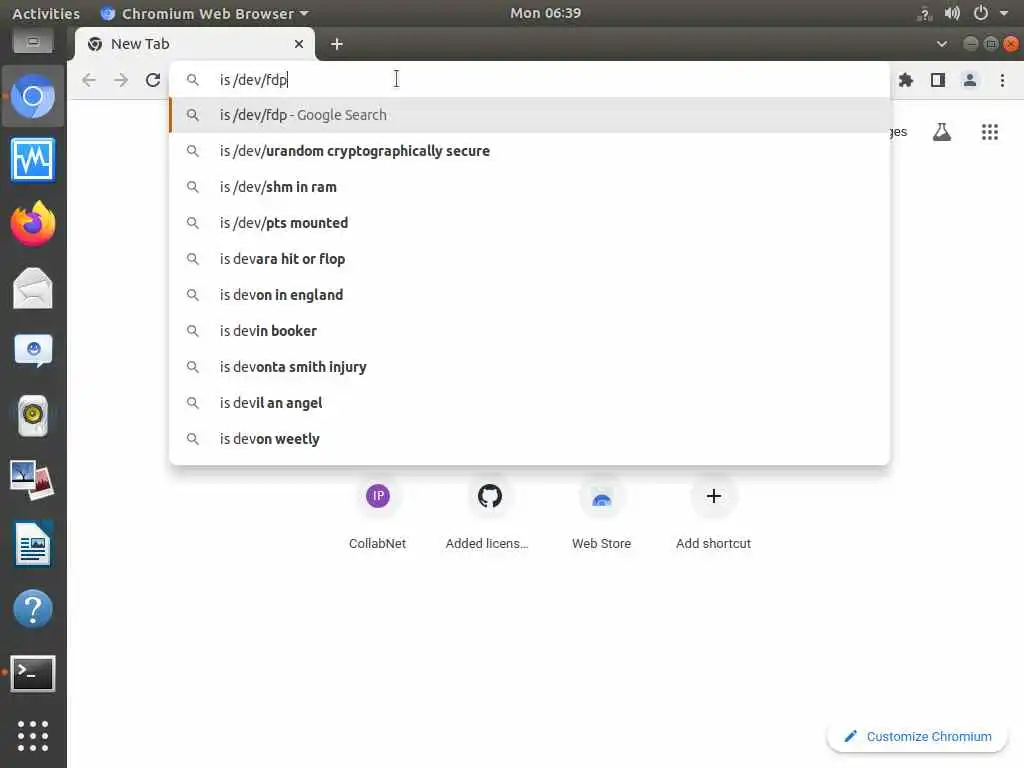Show Applications grid in dock
This screenshot has height=768, width=1024.
(33, 736)
